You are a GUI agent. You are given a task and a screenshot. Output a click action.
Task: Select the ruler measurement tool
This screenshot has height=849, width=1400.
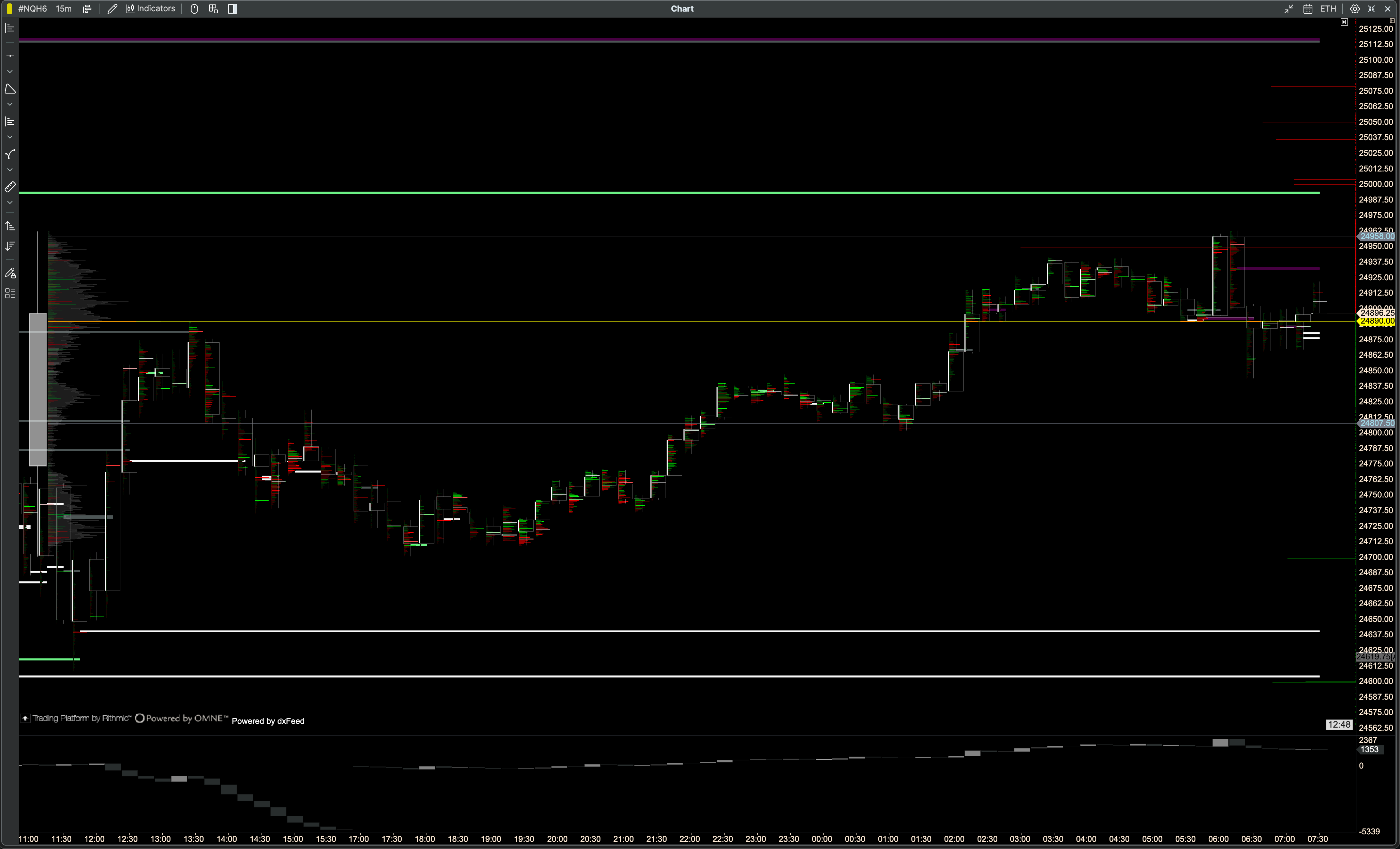point(10,187)
